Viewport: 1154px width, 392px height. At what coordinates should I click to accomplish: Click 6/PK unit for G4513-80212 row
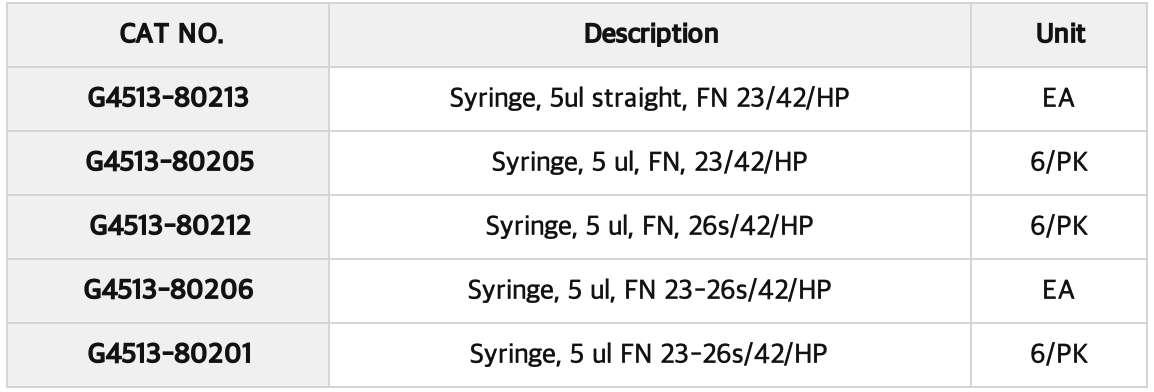pos(1058,226)
